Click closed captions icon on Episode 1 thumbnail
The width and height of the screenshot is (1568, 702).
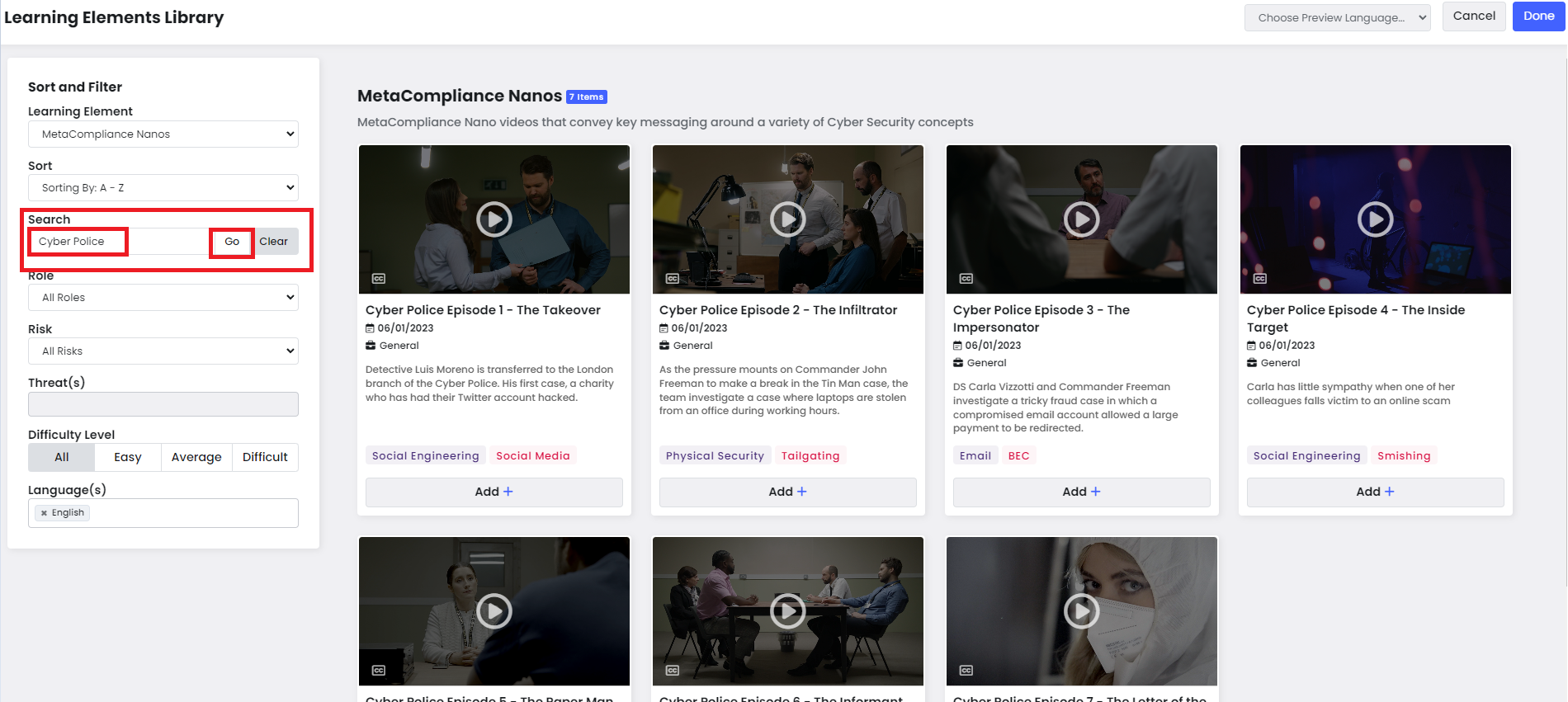[x=379, y=279]
